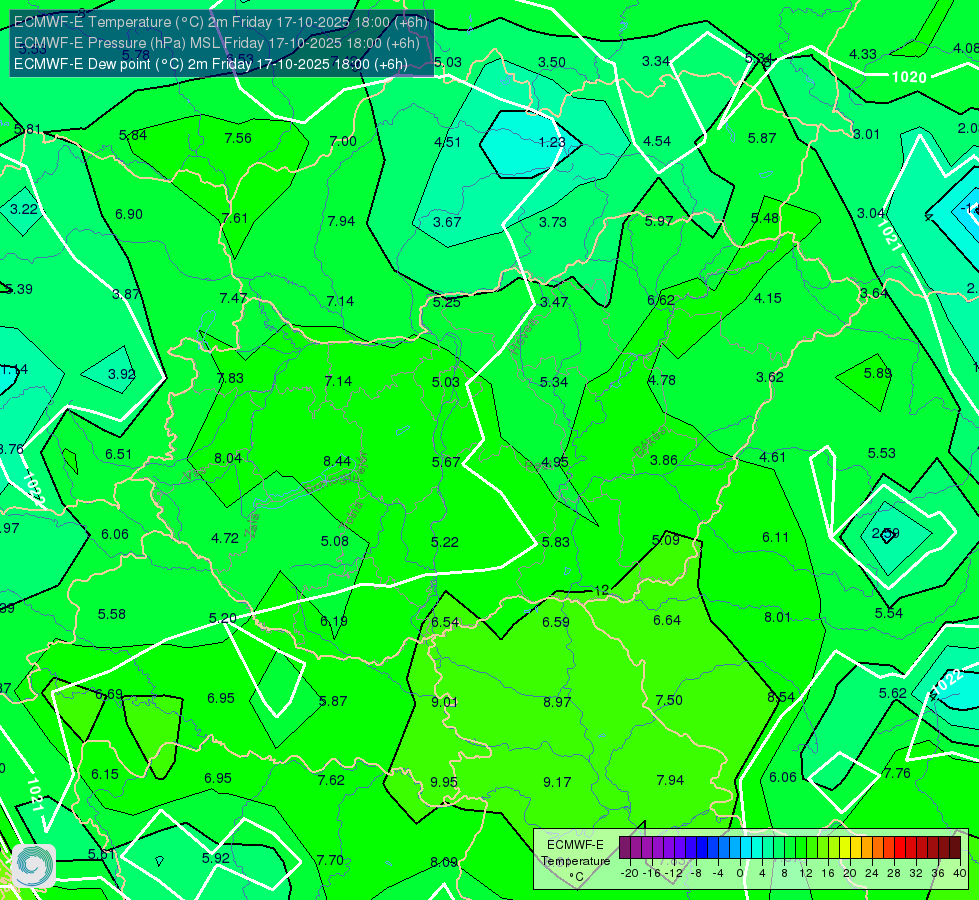Click the 1020 isobar pressure label
This screenshot has height=900, width=979.
[x=909, y=77]
